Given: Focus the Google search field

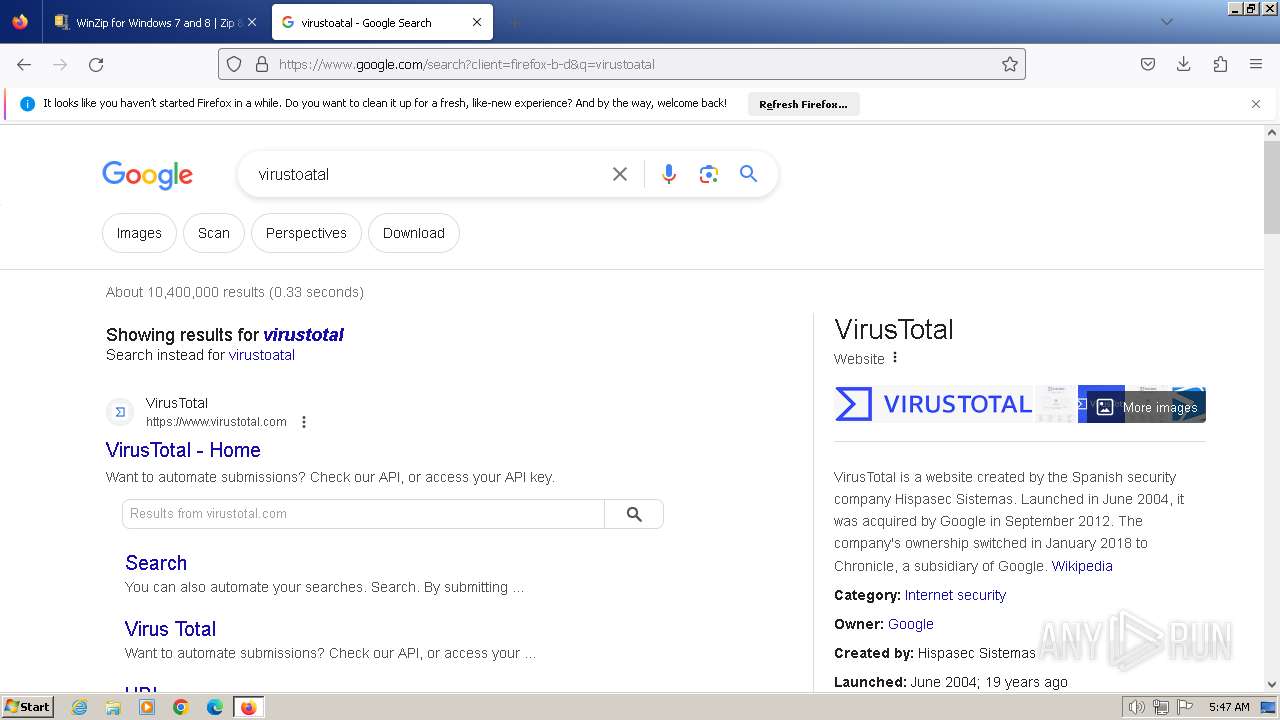Looking at the screenshot, I should tap(430, 174).
